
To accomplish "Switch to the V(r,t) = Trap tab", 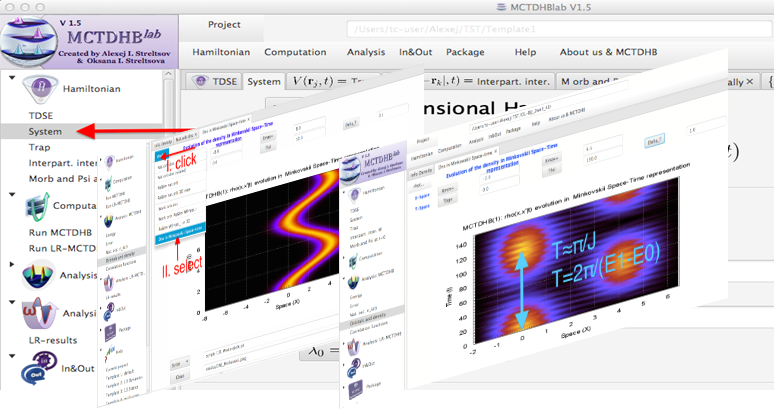I will coord(328,81).
